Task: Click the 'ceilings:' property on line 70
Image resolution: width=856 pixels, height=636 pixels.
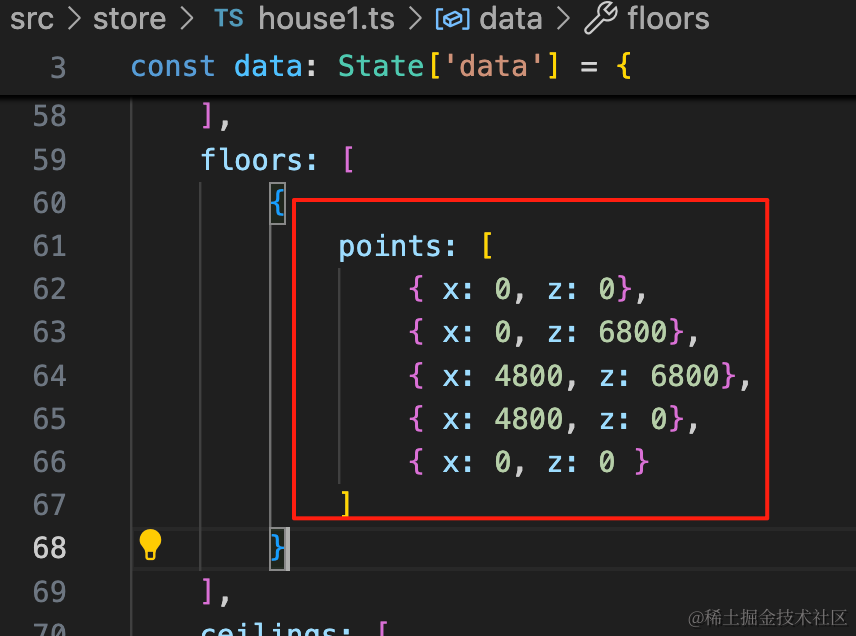Action: coord(276,629)
